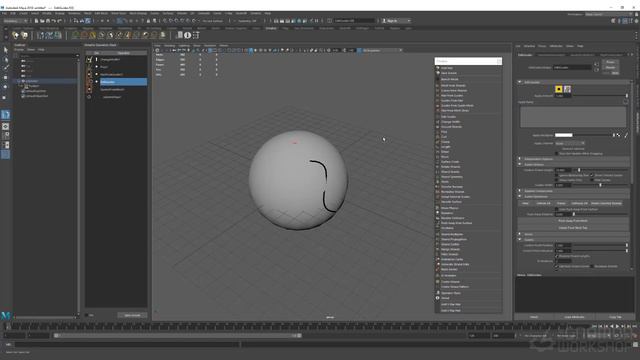Click the Maya logo icon at bottom left
Image resolution: width=640 pixels, height=360 pixels.
5,316
